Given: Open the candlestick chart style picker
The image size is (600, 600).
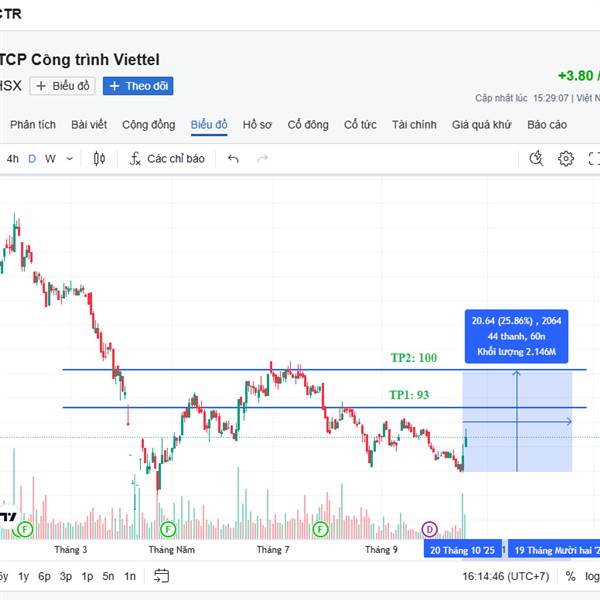Looking at the screenshot, I should [x=99, y=158].
